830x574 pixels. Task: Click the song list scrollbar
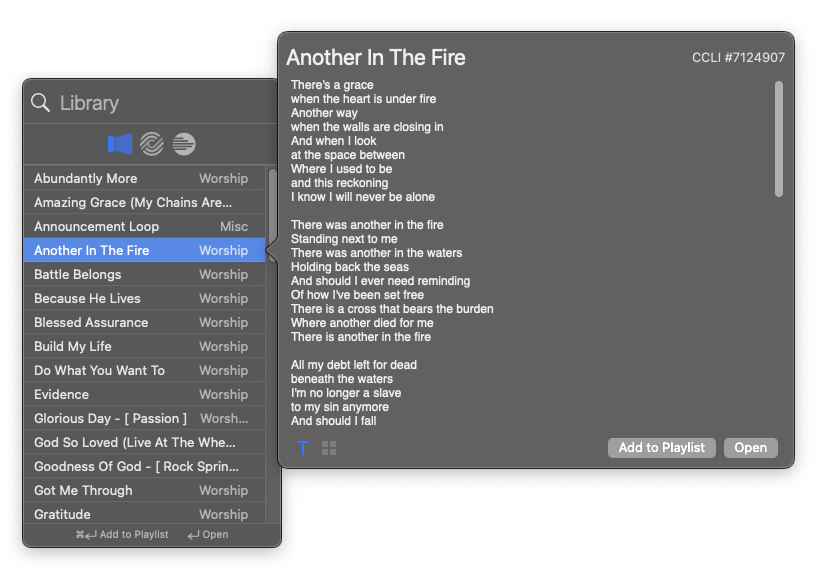pos(272,216)
